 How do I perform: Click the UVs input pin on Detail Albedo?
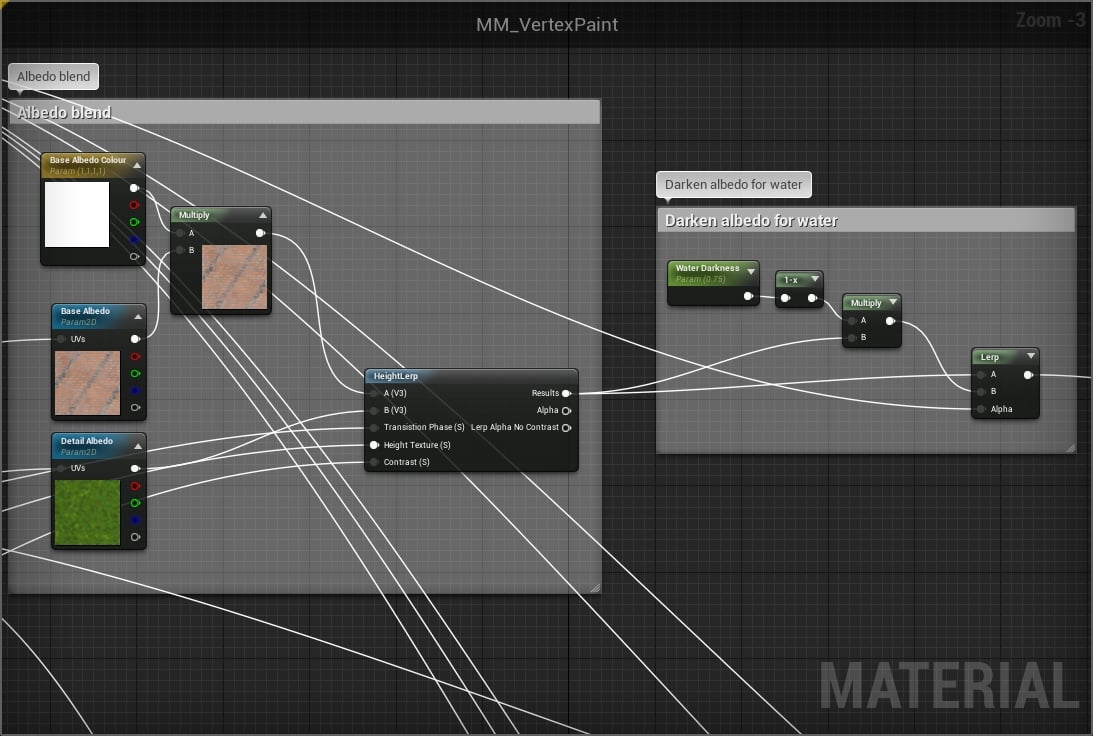pyautogui.click(x=61, y=468)
